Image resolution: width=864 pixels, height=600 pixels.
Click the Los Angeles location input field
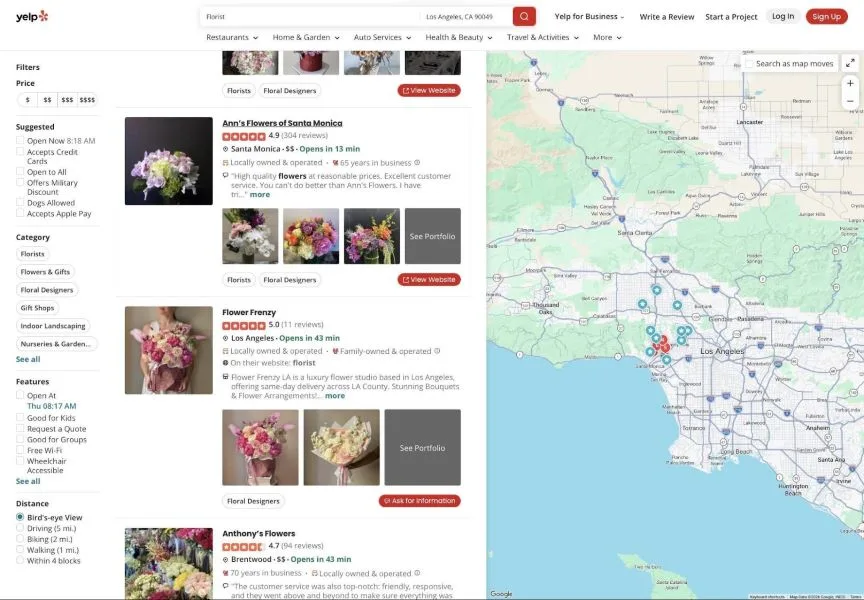pyautogui.click(x=466, y=17)
